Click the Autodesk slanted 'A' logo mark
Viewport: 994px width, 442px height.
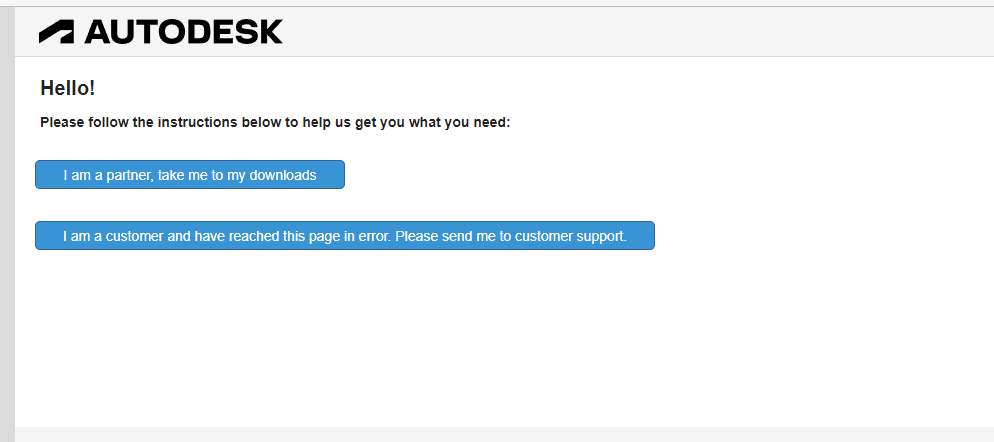pyautogui.click(x=56, y=32)
